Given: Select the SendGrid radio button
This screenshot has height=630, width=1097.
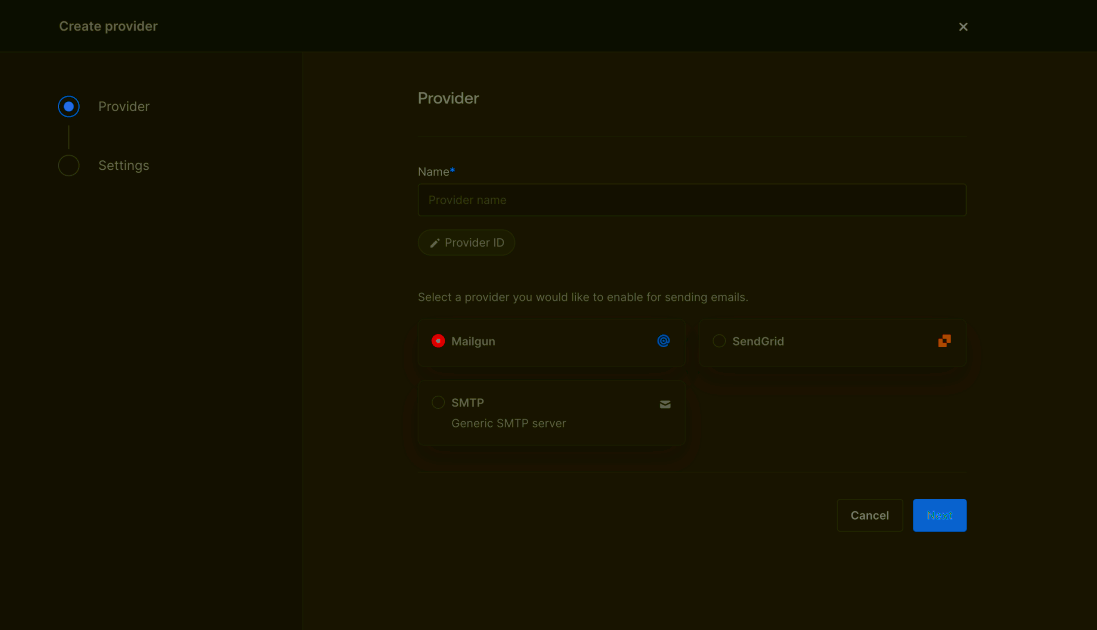Looking at the screenshot, I should pos(719,341).
